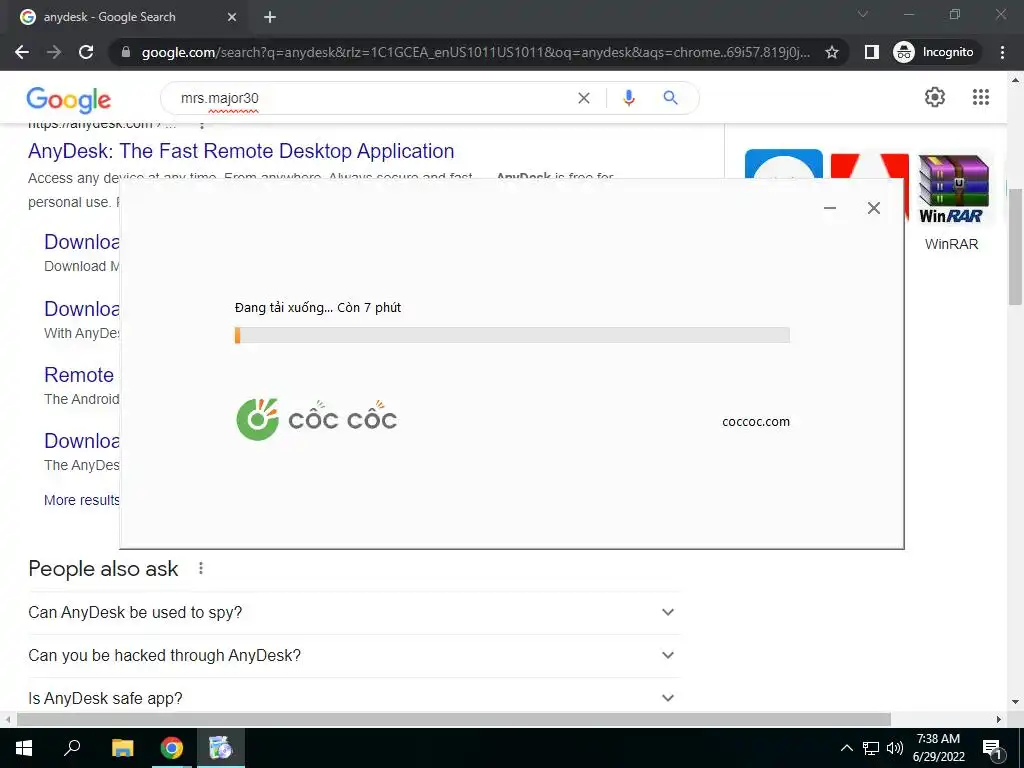Open the Windows Start menu
This screenshot has width=1024, height=768.
click(x=24, y=748)
